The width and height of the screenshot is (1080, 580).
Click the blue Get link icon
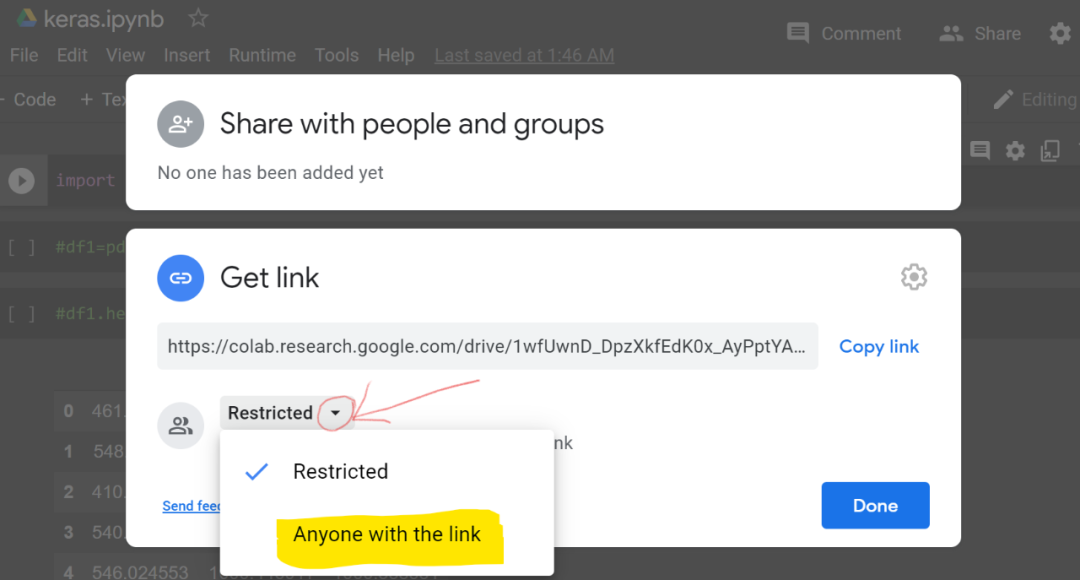point(180,278)
